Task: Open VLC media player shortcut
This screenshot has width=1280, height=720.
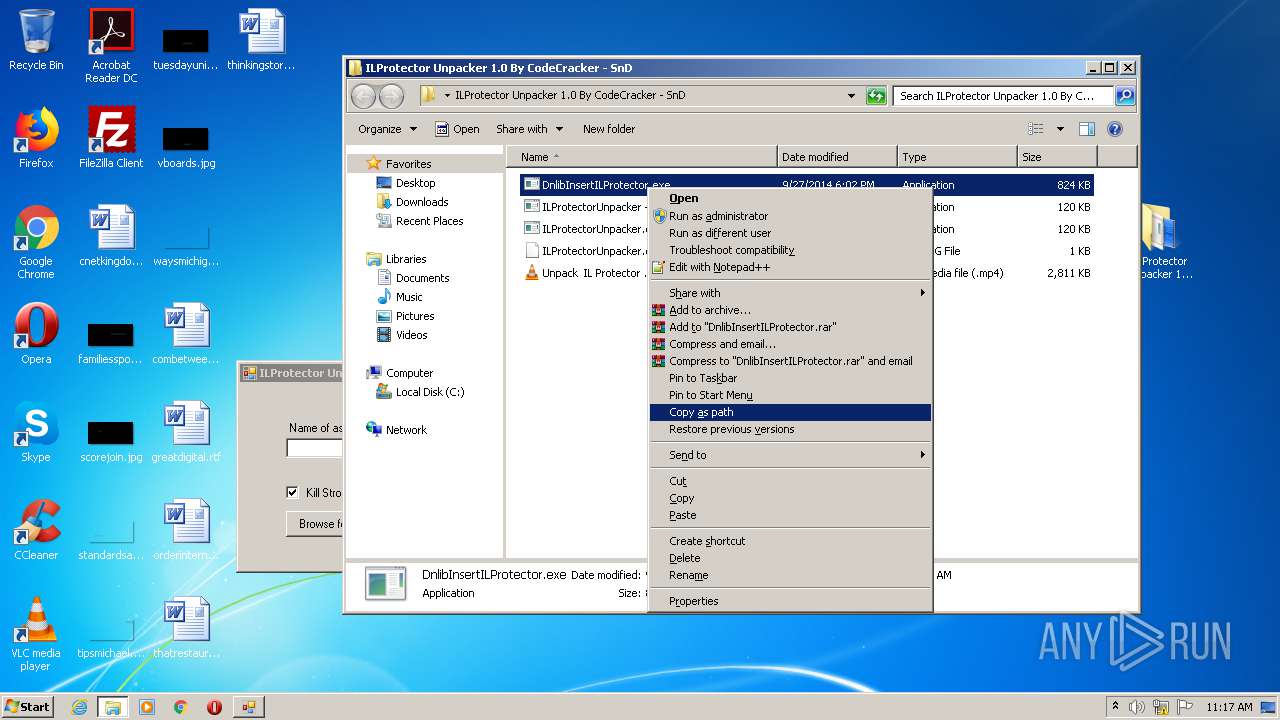Action: pyautogui.click(x=36, y=634)
